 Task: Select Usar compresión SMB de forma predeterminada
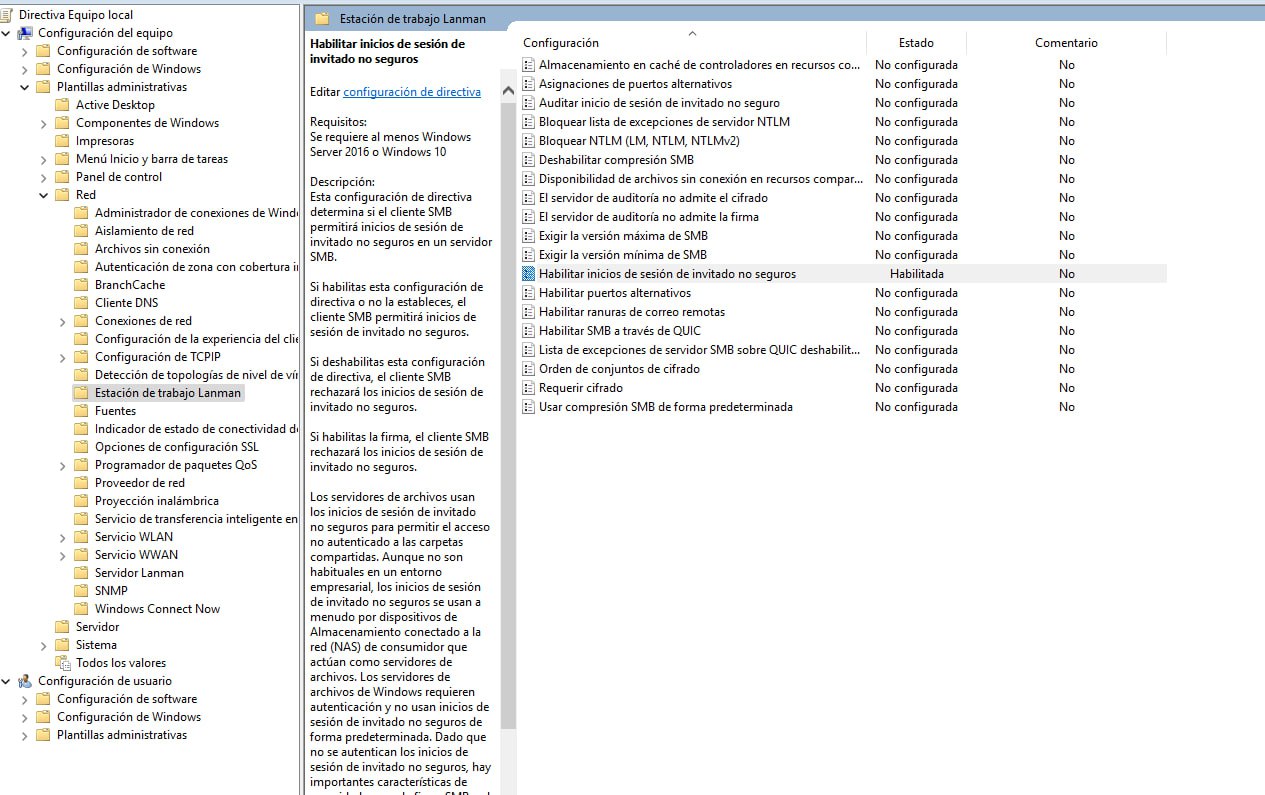pos(665,407)
